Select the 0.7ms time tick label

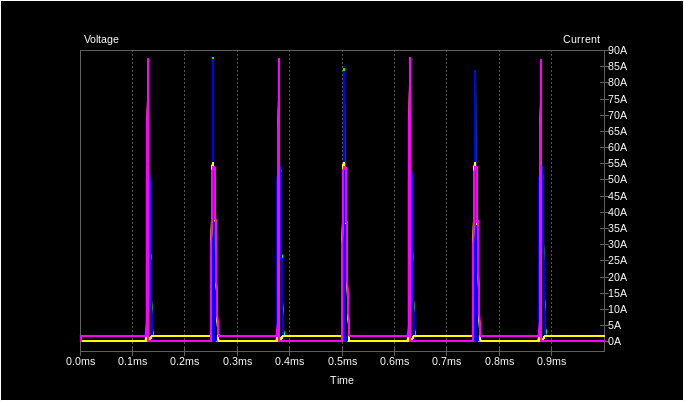pos(447,362)
